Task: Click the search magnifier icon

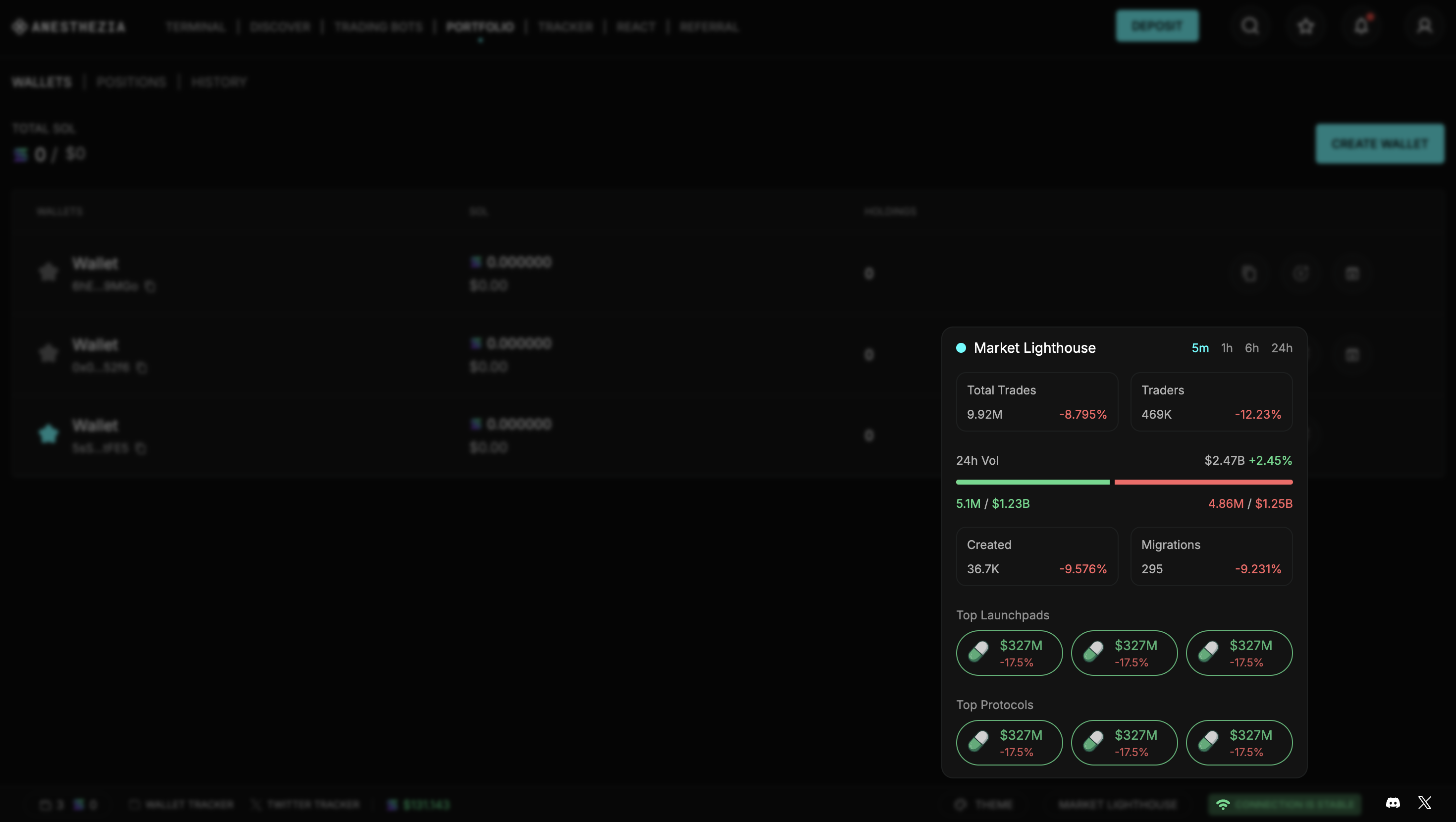Action: [1250, 26]
